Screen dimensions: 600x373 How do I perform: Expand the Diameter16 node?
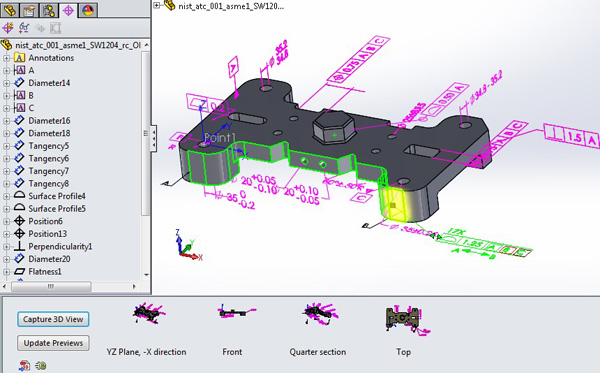[x=6, y=121]
